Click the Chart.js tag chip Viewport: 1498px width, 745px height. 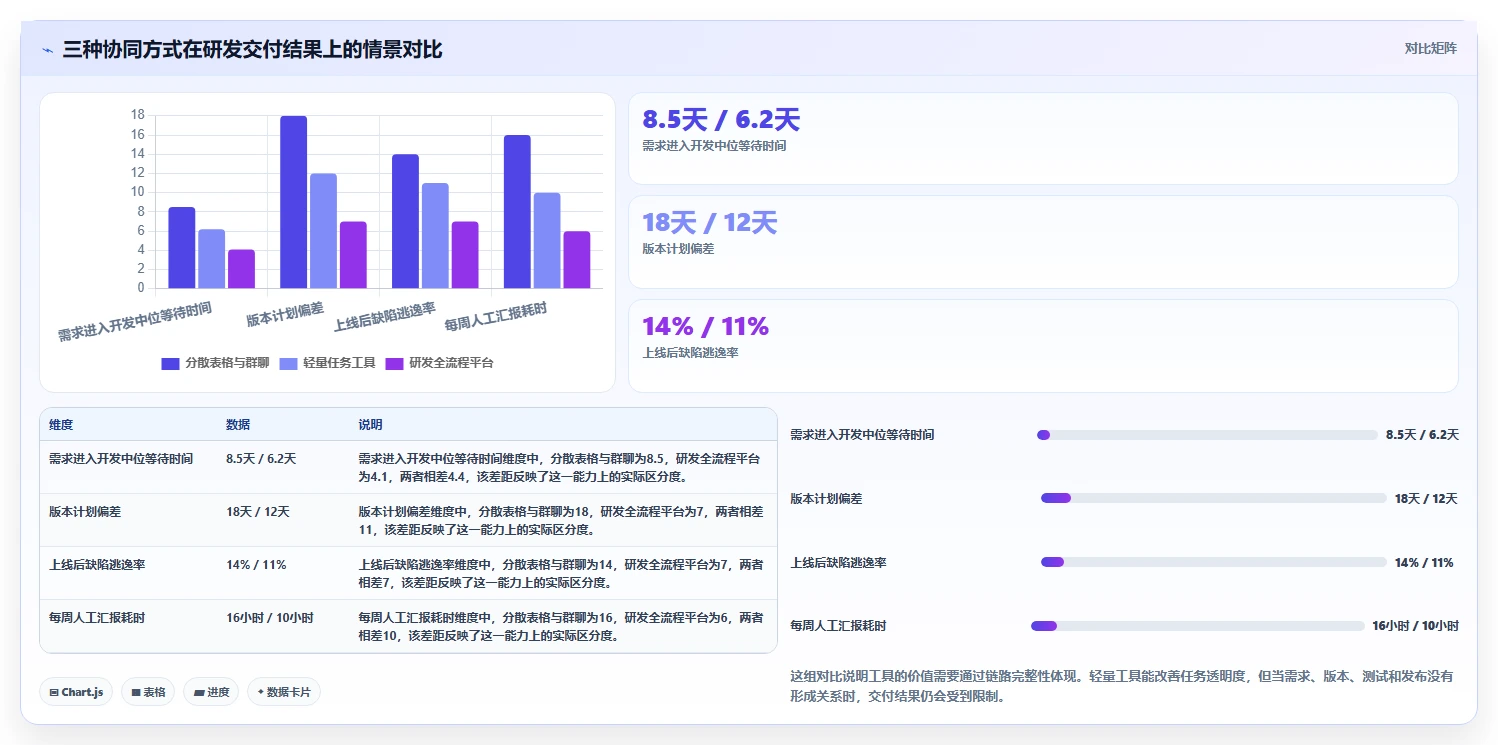[x=76, y=692]
